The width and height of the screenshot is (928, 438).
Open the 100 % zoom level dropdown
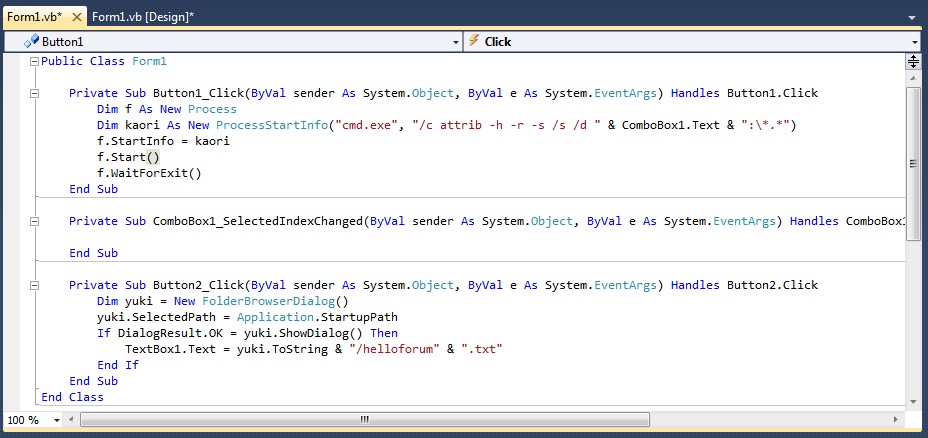point(57,420)
